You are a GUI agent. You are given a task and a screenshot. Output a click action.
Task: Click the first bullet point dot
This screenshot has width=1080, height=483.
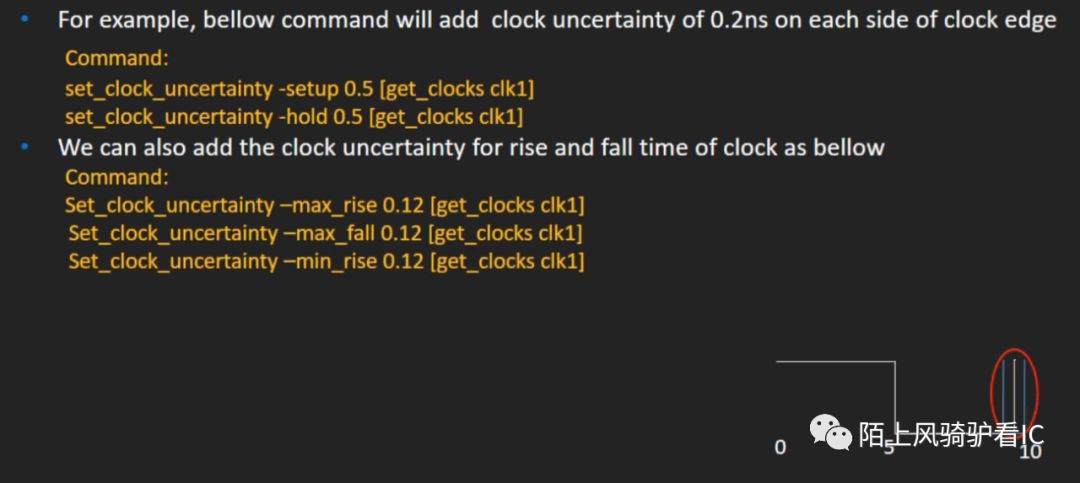click(24, 20)
